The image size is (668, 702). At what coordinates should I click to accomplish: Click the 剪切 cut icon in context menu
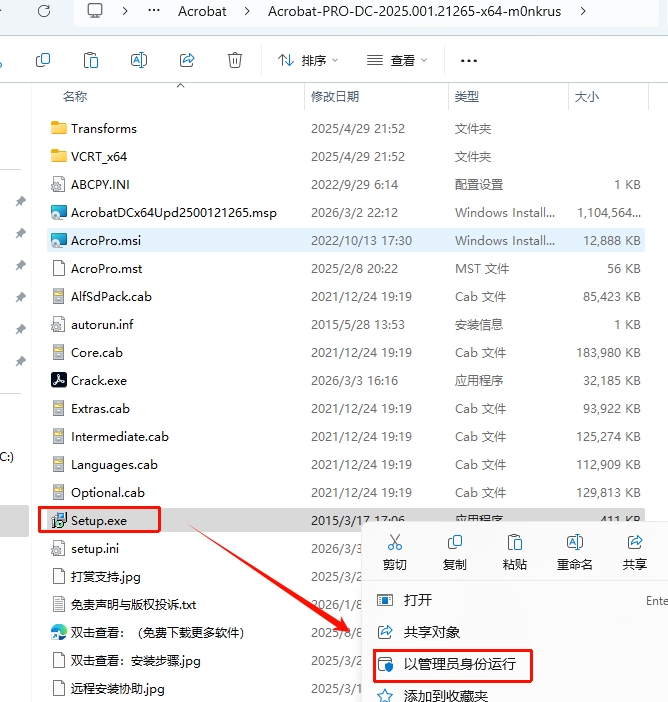[x=395, y=542]
